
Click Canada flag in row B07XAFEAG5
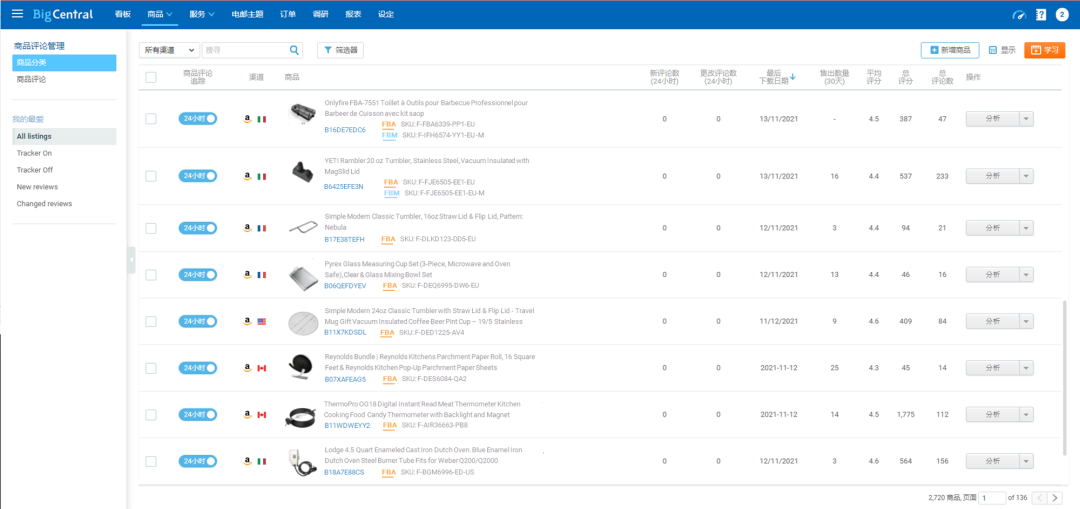click(x=262, y=368)
